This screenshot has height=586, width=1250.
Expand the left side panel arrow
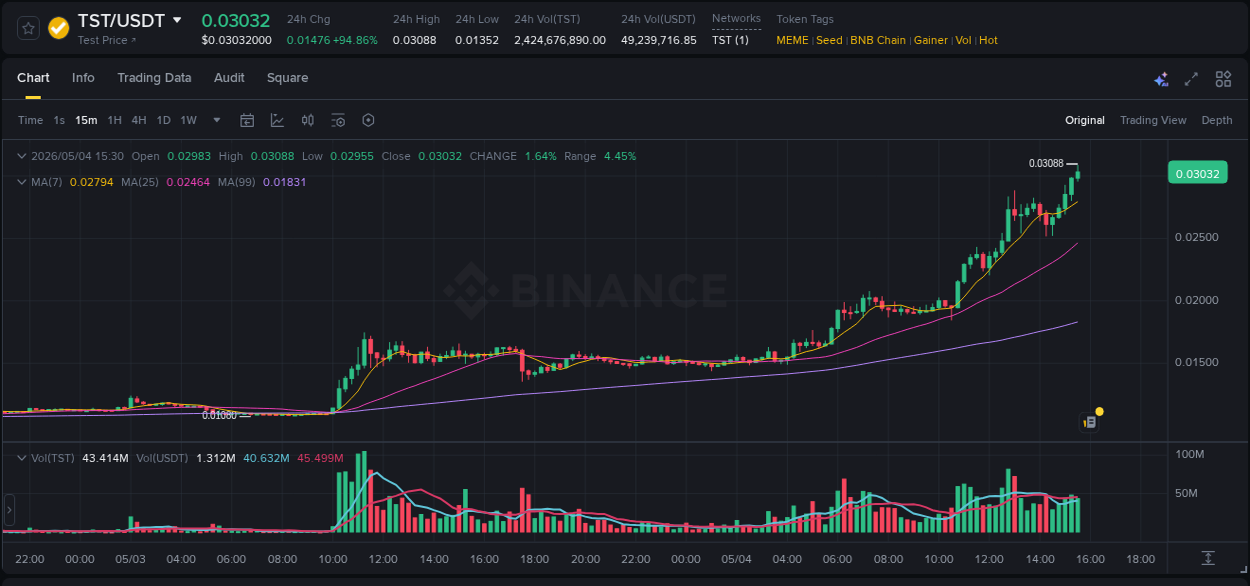(9, 509)
